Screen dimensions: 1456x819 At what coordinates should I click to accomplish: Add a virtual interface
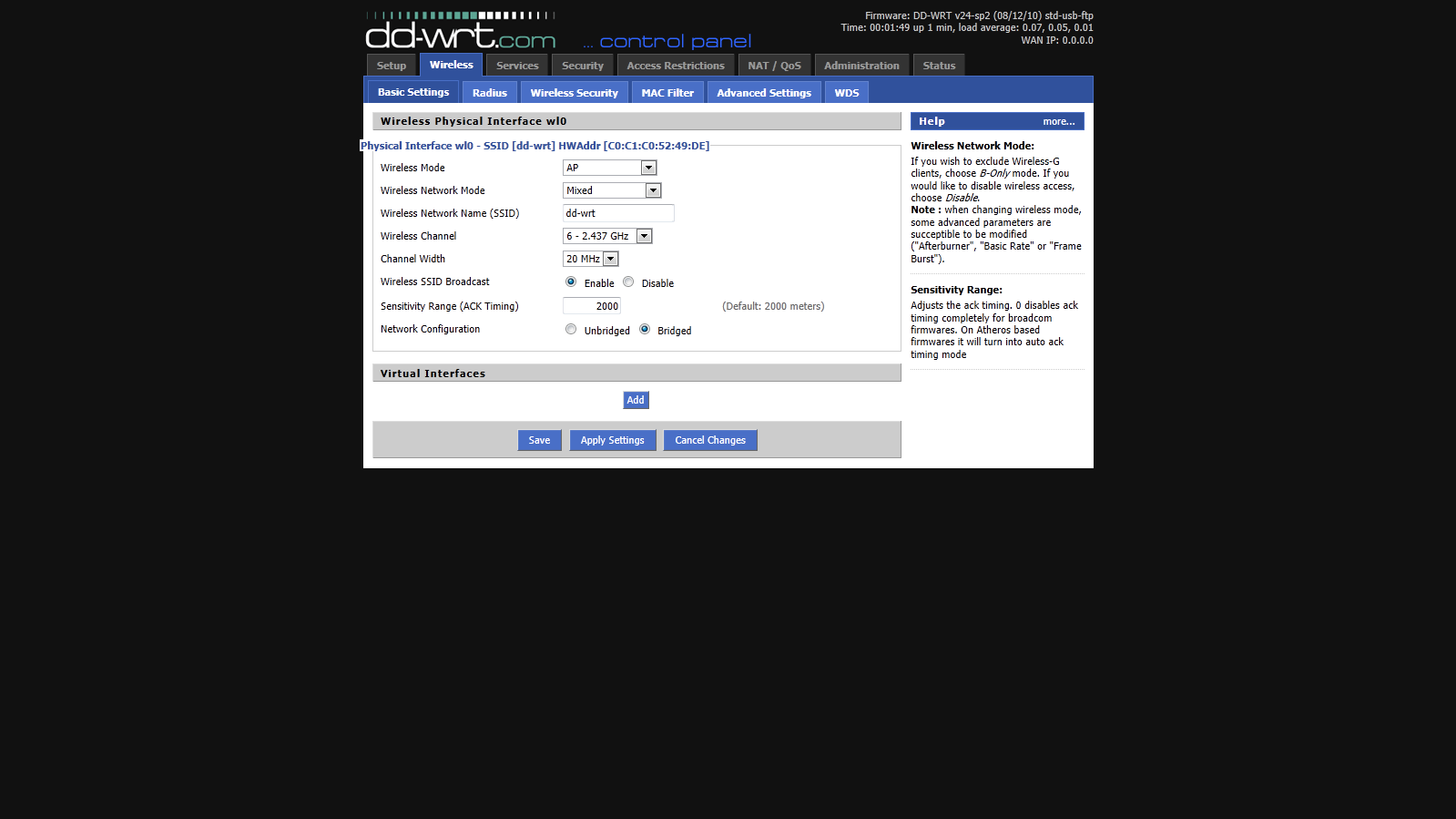click(636, 400)
